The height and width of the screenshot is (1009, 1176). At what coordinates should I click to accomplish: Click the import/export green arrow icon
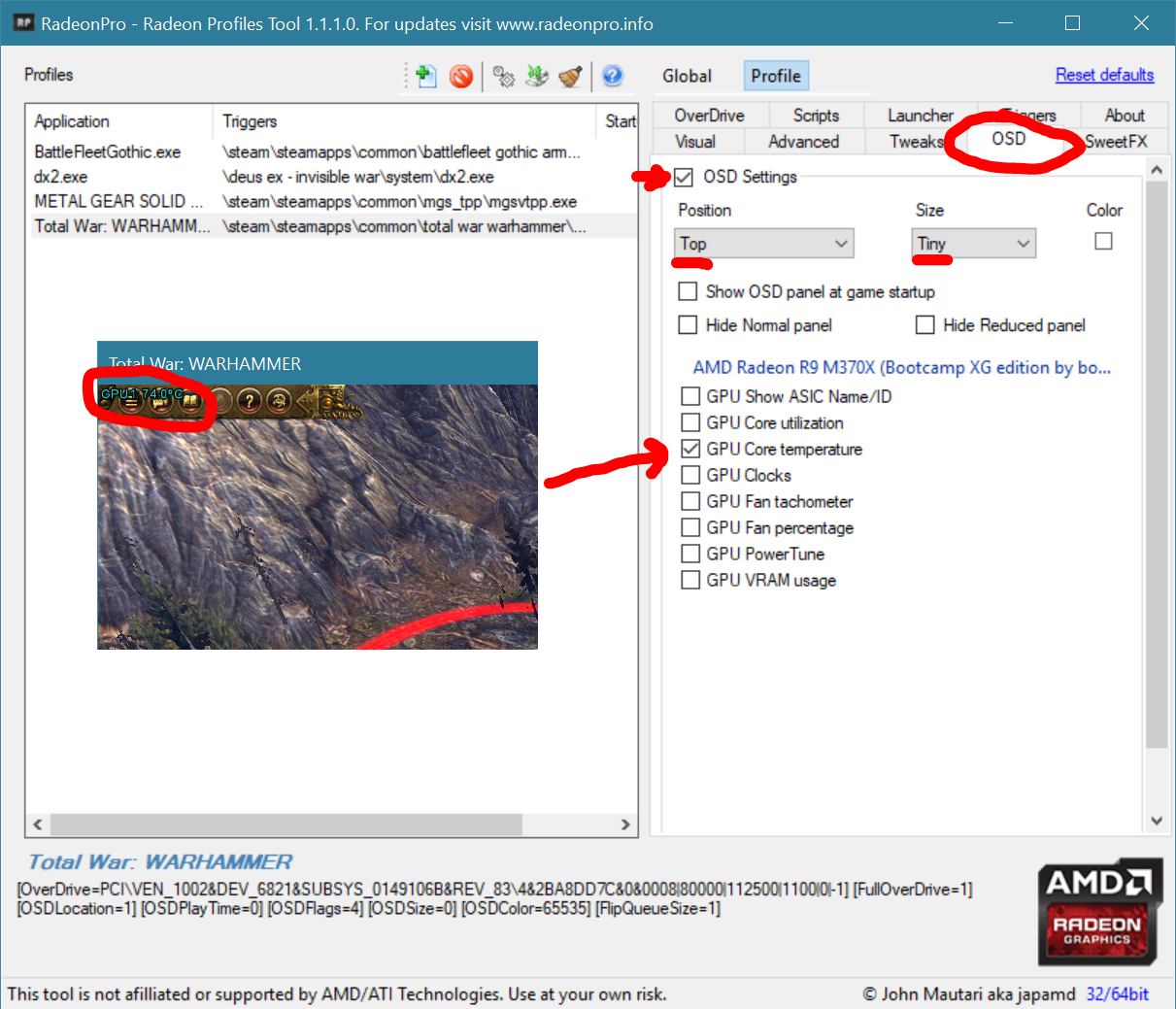pyautogui.click(x=537, y=76)
